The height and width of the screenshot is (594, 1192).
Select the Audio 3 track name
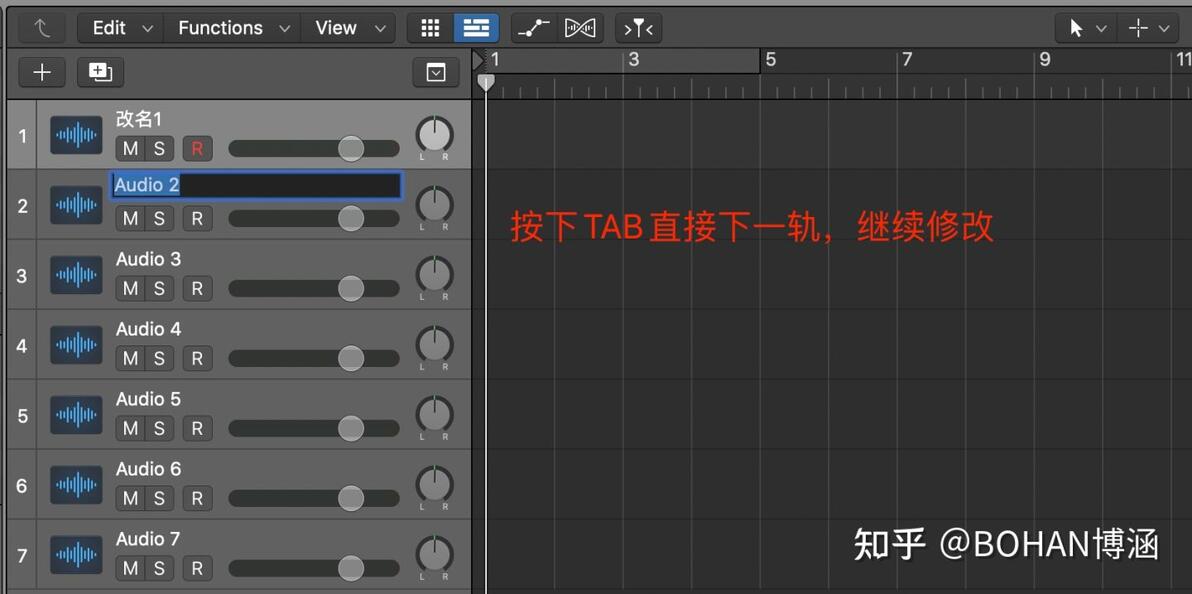point(148,259)
